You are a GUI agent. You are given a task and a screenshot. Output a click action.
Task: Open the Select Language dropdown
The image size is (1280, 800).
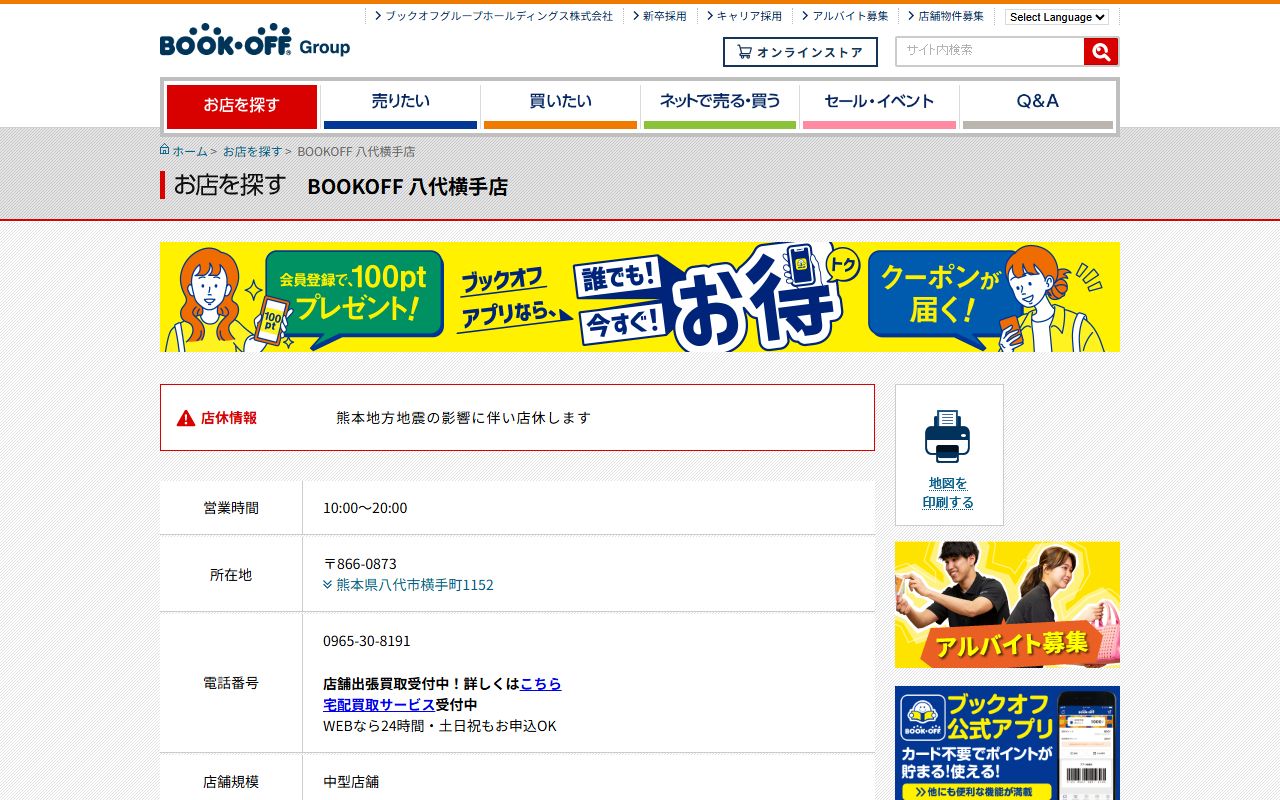[x=1057, y=17]
